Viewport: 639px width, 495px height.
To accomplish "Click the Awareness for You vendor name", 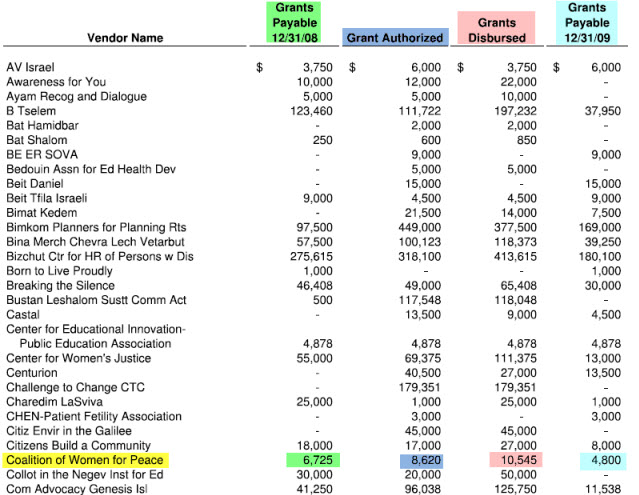I will coord(56,82).
